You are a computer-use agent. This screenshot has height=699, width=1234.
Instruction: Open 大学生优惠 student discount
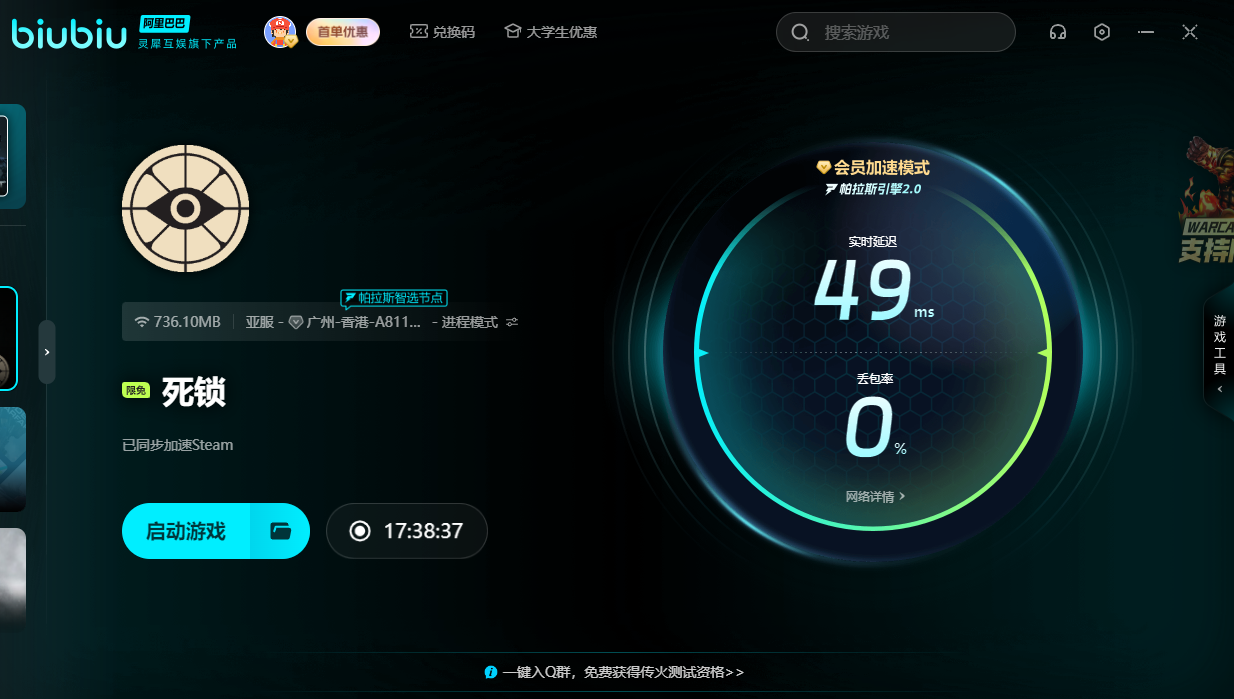551,32
